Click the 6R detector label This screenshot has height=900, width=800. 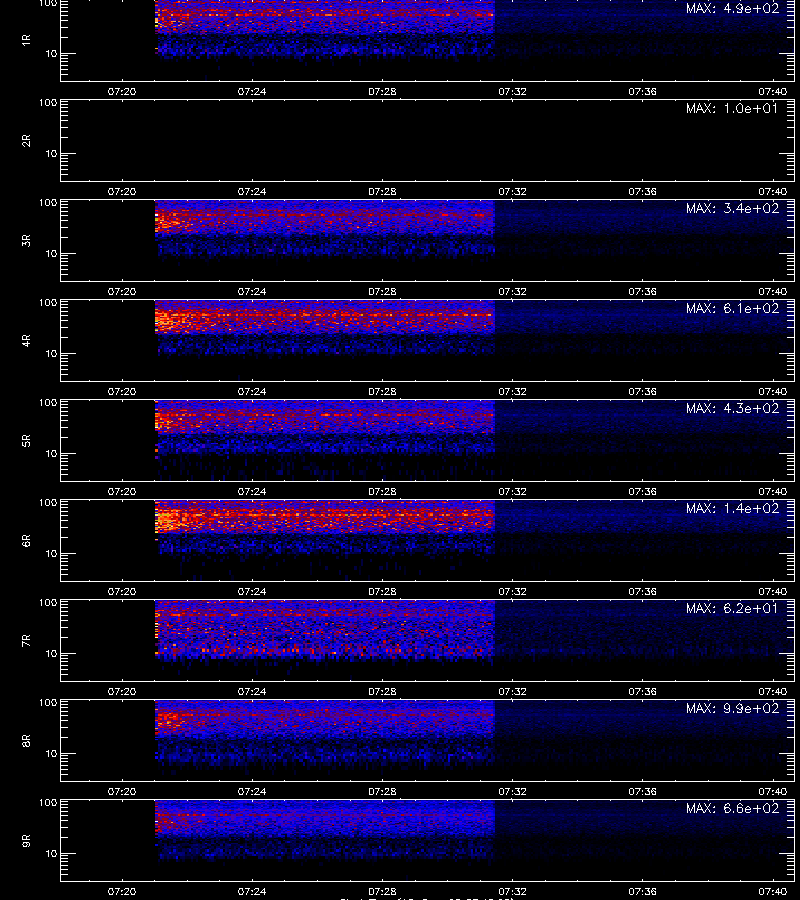[26, 541]
